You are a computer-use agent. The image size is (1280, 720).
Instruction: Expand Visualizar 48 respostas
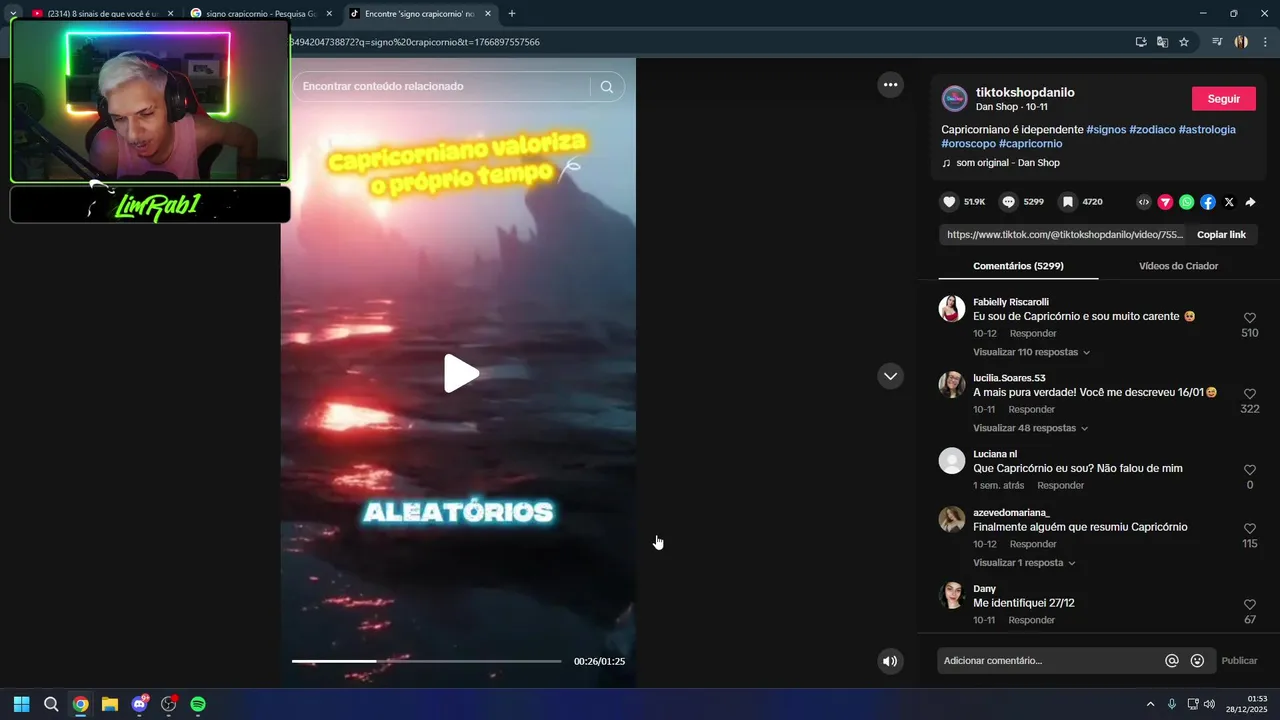(x=1030, y=428)
